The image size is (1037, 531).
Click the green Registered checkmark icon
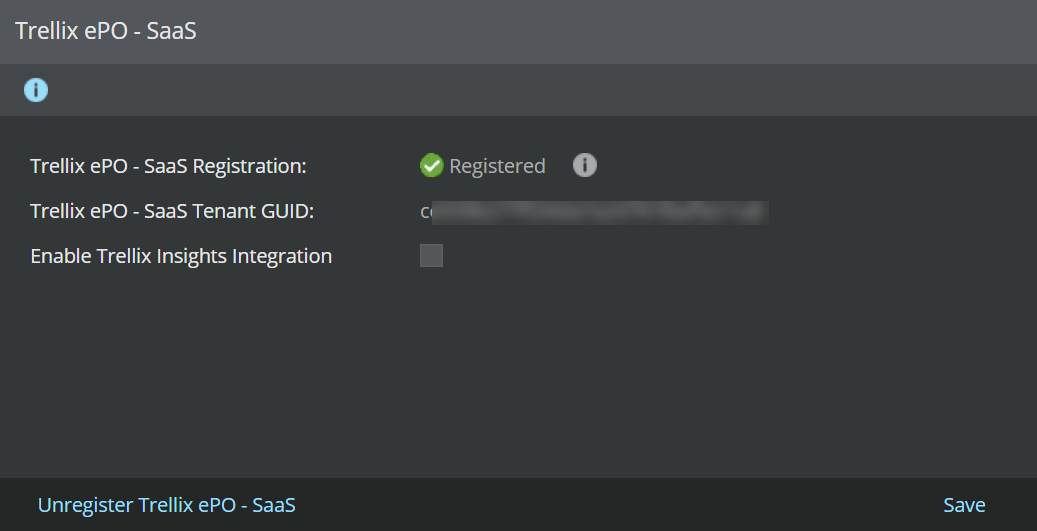[431, 165]
